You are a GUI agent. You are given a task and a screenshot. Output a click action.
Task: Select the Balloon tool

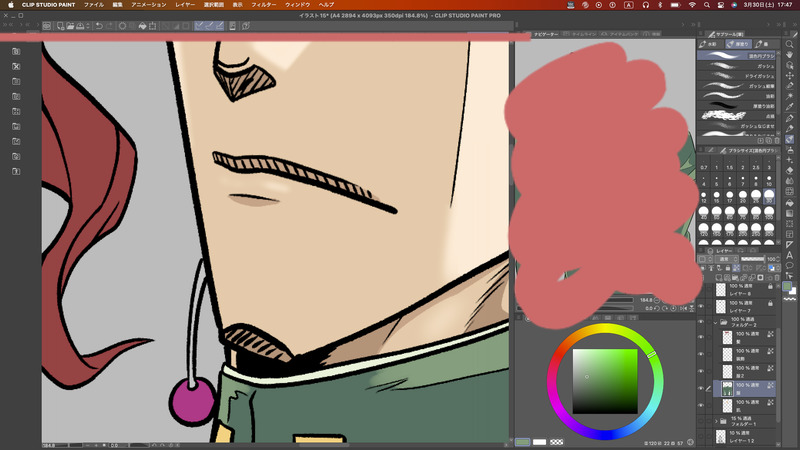(790, 265)
